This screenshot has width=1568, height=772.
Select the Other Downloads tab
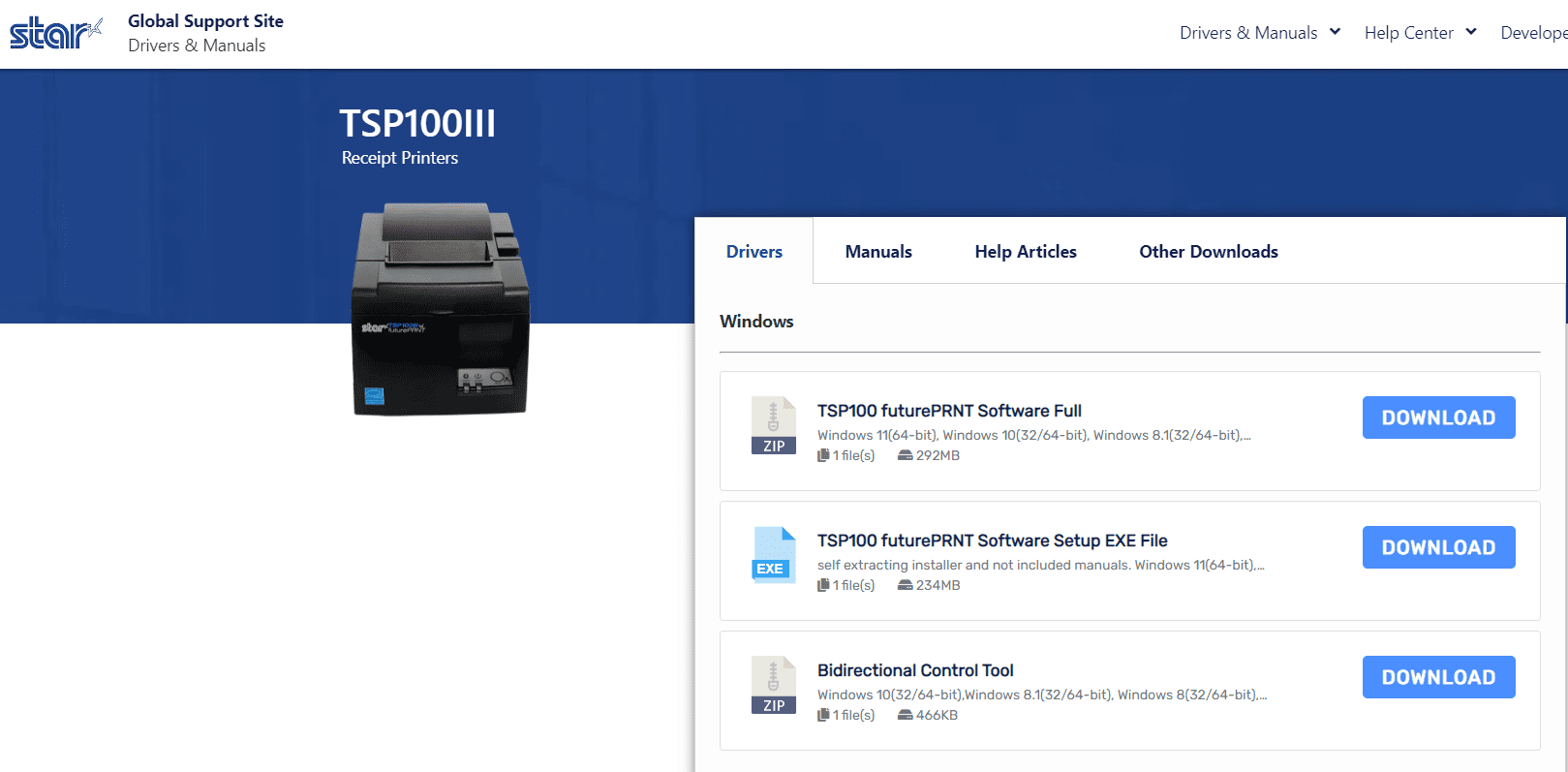tap(1208, 252)
